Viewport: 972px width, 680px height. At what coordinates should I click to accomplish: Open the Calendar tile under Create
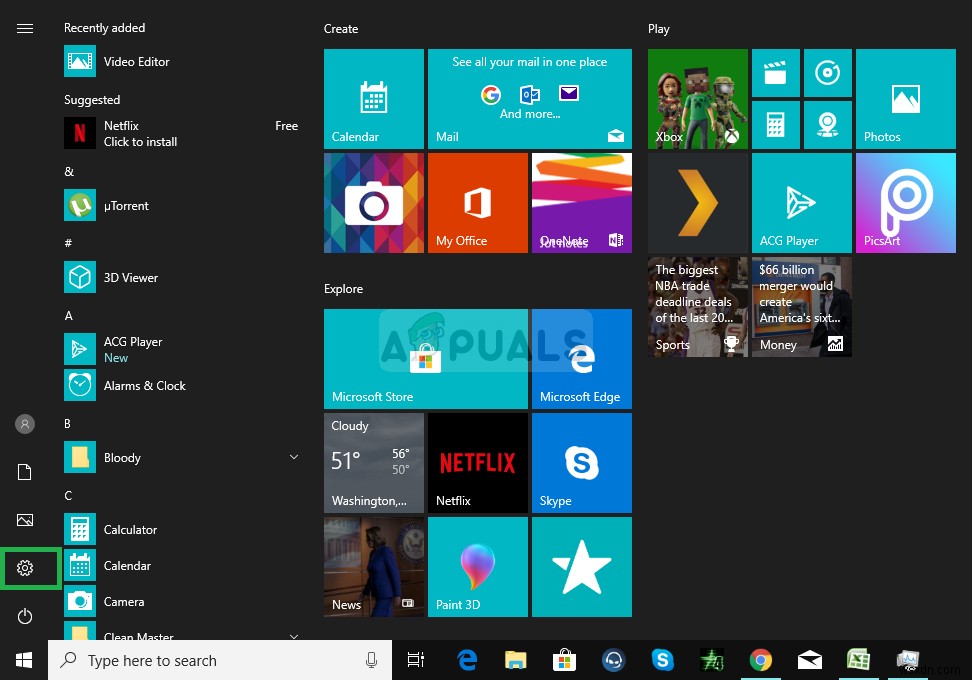tap(373, 98)
